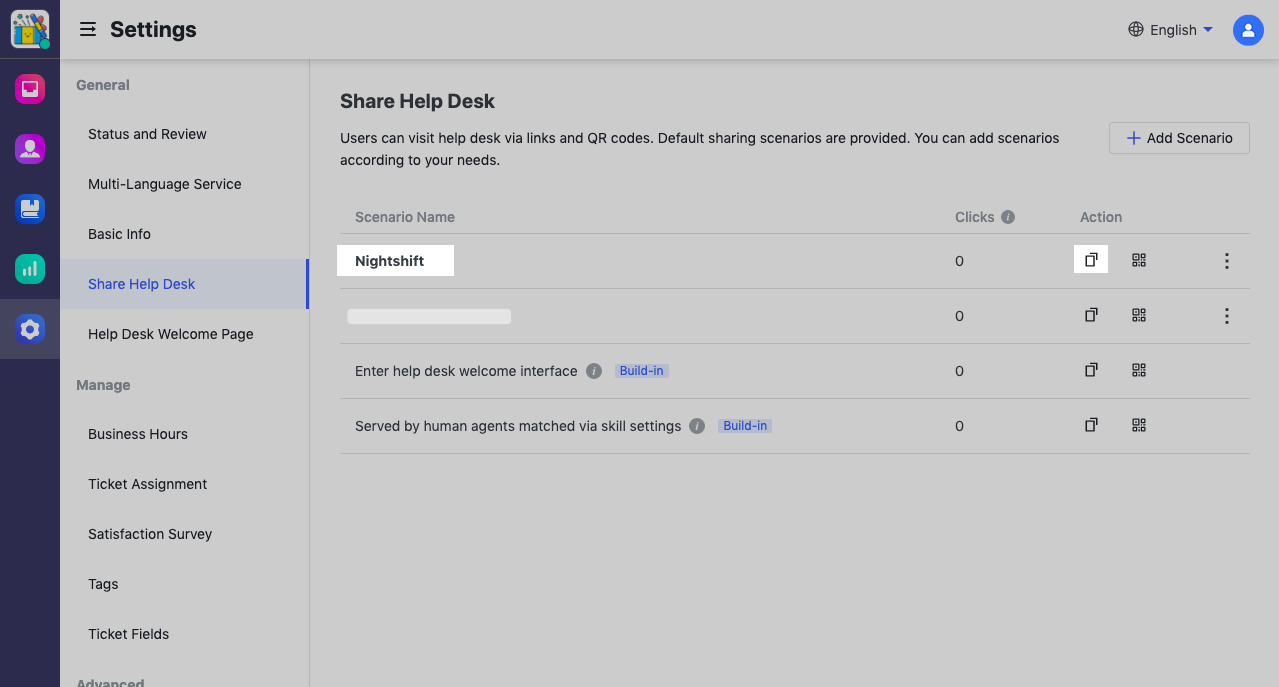Select Share Help Desk menu item
Viewport: 1279px width, 687px height.
pos(184,284)
